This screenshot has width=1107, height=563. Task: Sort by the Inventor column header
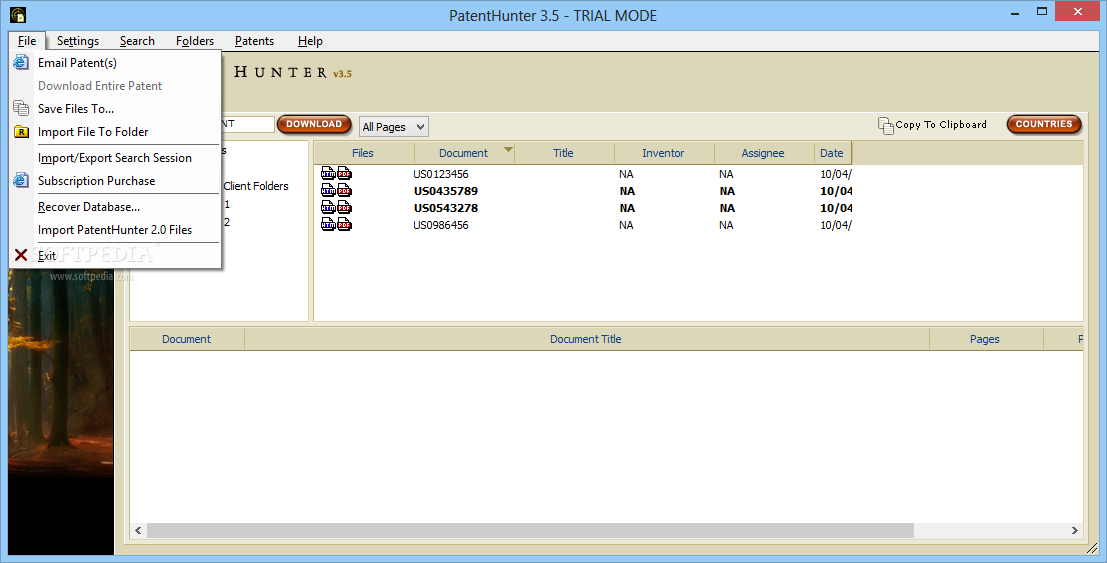[x=663, y=153]
